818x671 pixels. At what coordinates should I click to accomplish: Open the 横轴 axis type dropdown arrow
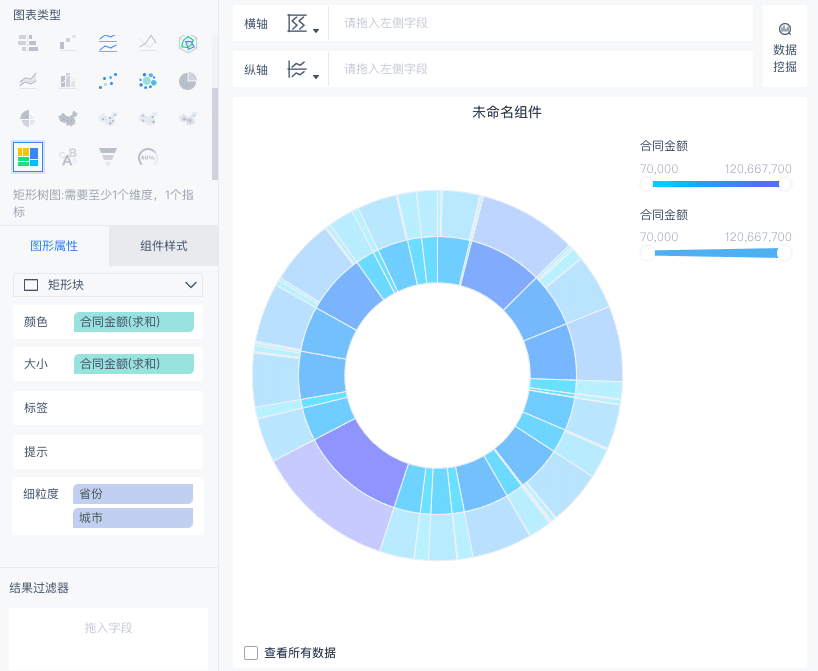click(x=316, y=31)
